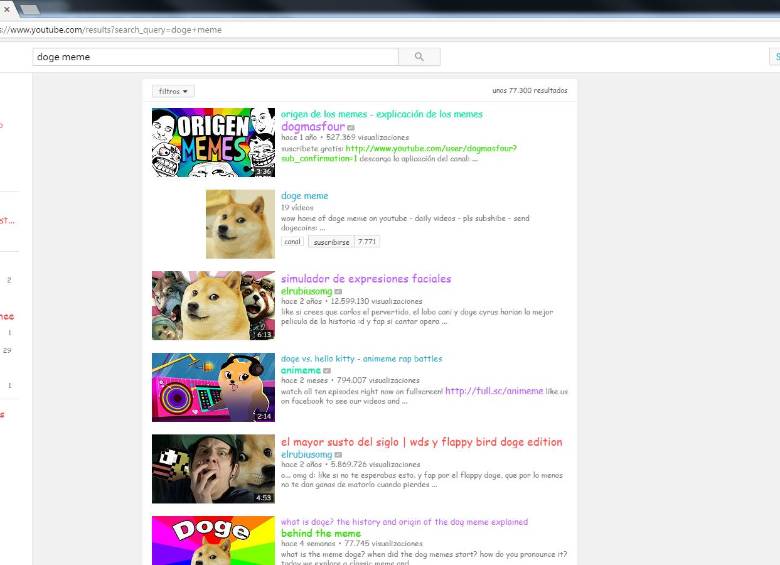Click the 12.599.130 visualizaciones text
The width and height of the screenshot is (780, 565).
pyautogui.click(x=377, y=301)
